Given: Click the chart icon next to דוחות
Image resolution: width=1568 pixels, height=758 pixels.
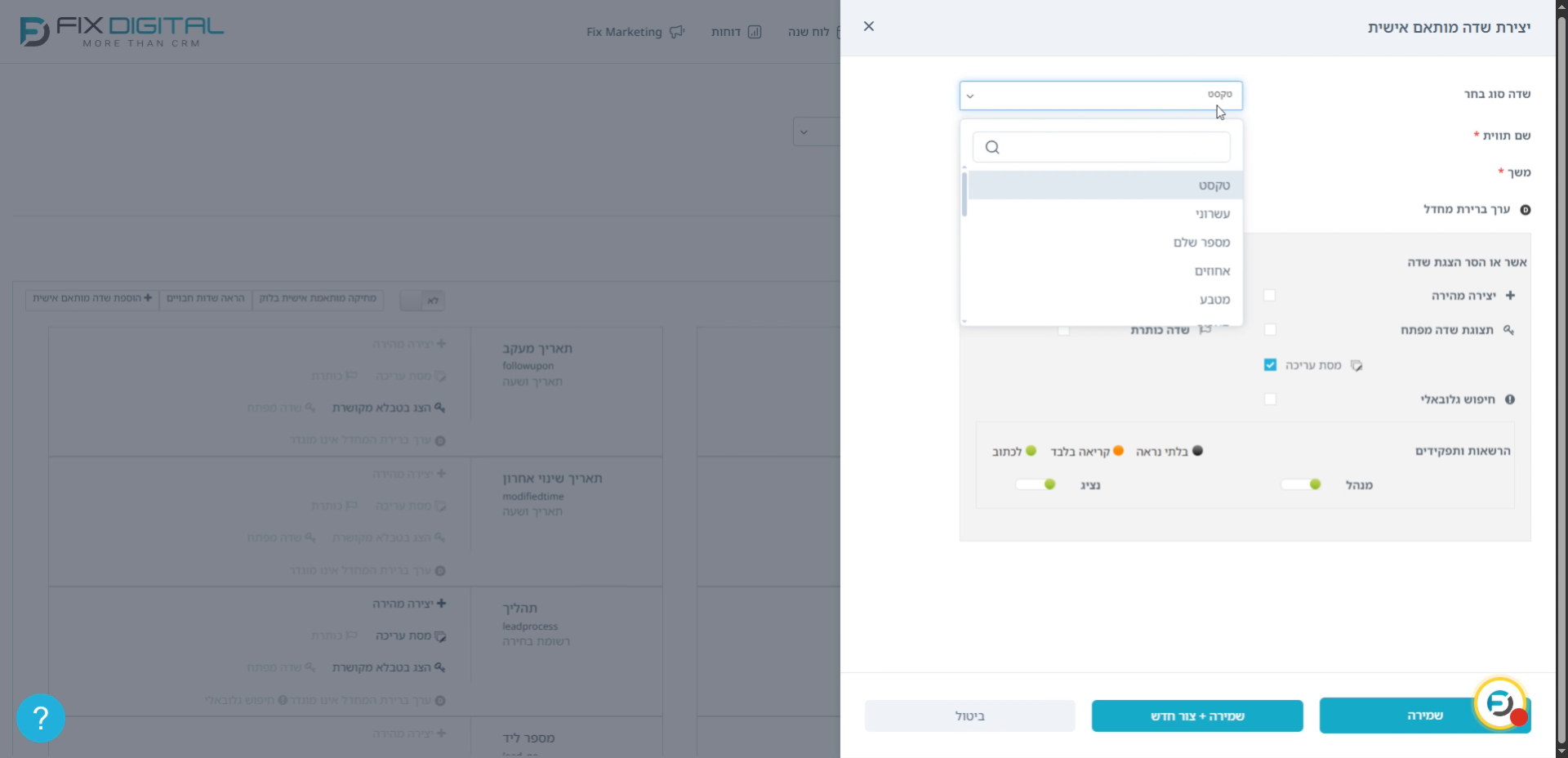Looking at the screenshot, I should tap(755, 32).
